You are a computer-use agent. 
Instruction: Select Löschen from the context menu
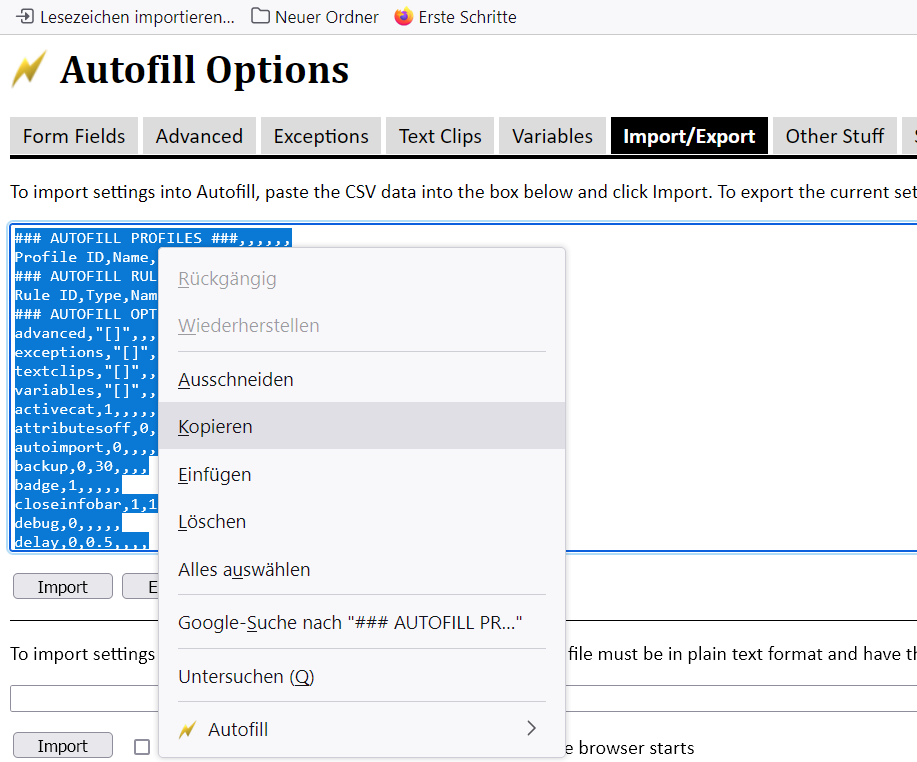(212, 522)
